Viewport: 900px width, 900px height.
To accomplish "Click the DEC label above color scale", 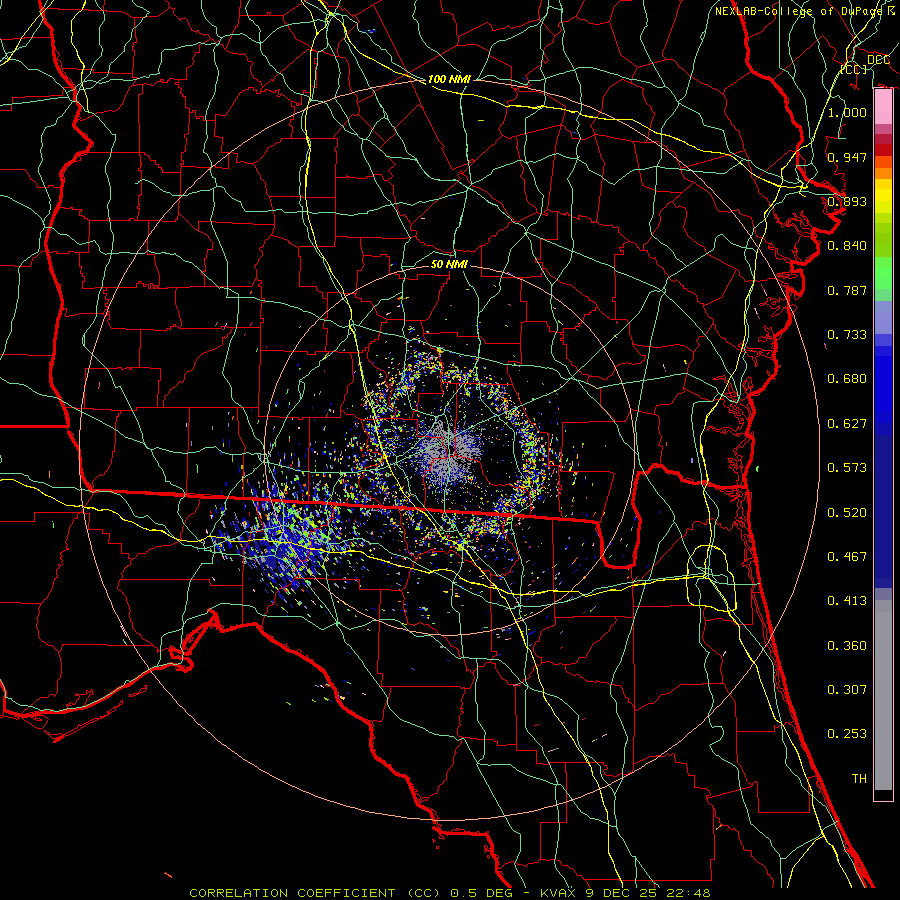I will (878, 60).
